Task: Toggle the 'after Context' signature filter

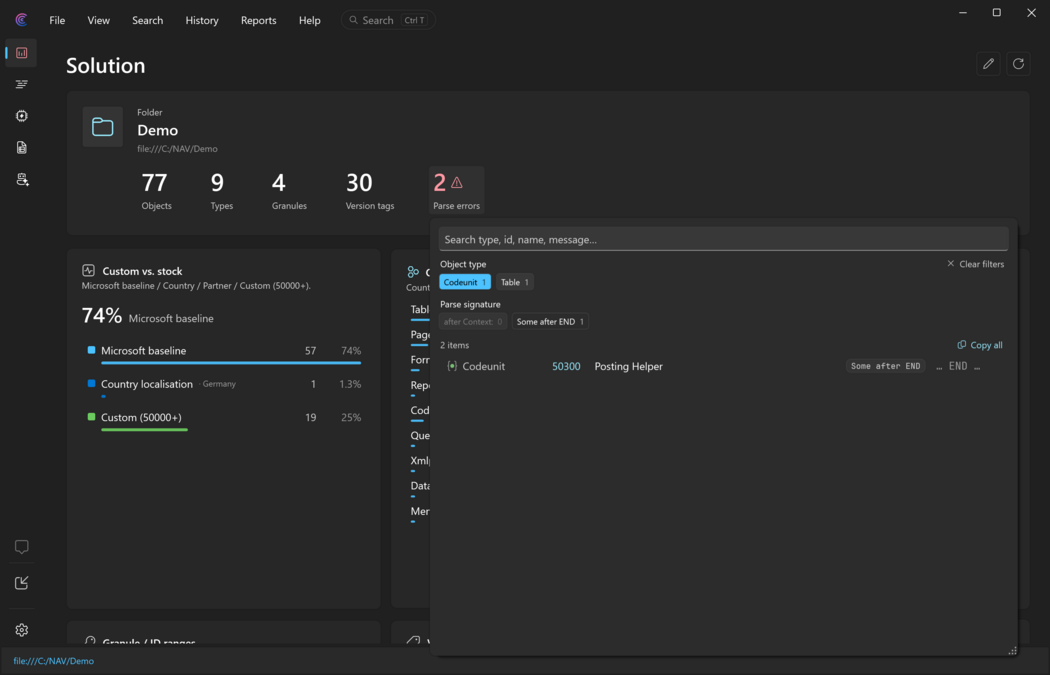Action: [x=473, y=321]
